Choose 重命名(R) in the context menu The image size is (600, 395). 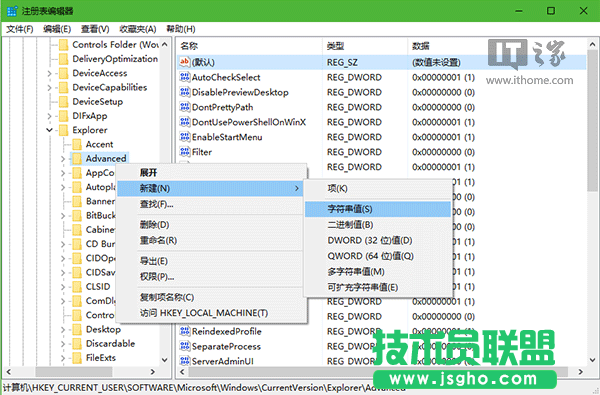tap(210, 240)
